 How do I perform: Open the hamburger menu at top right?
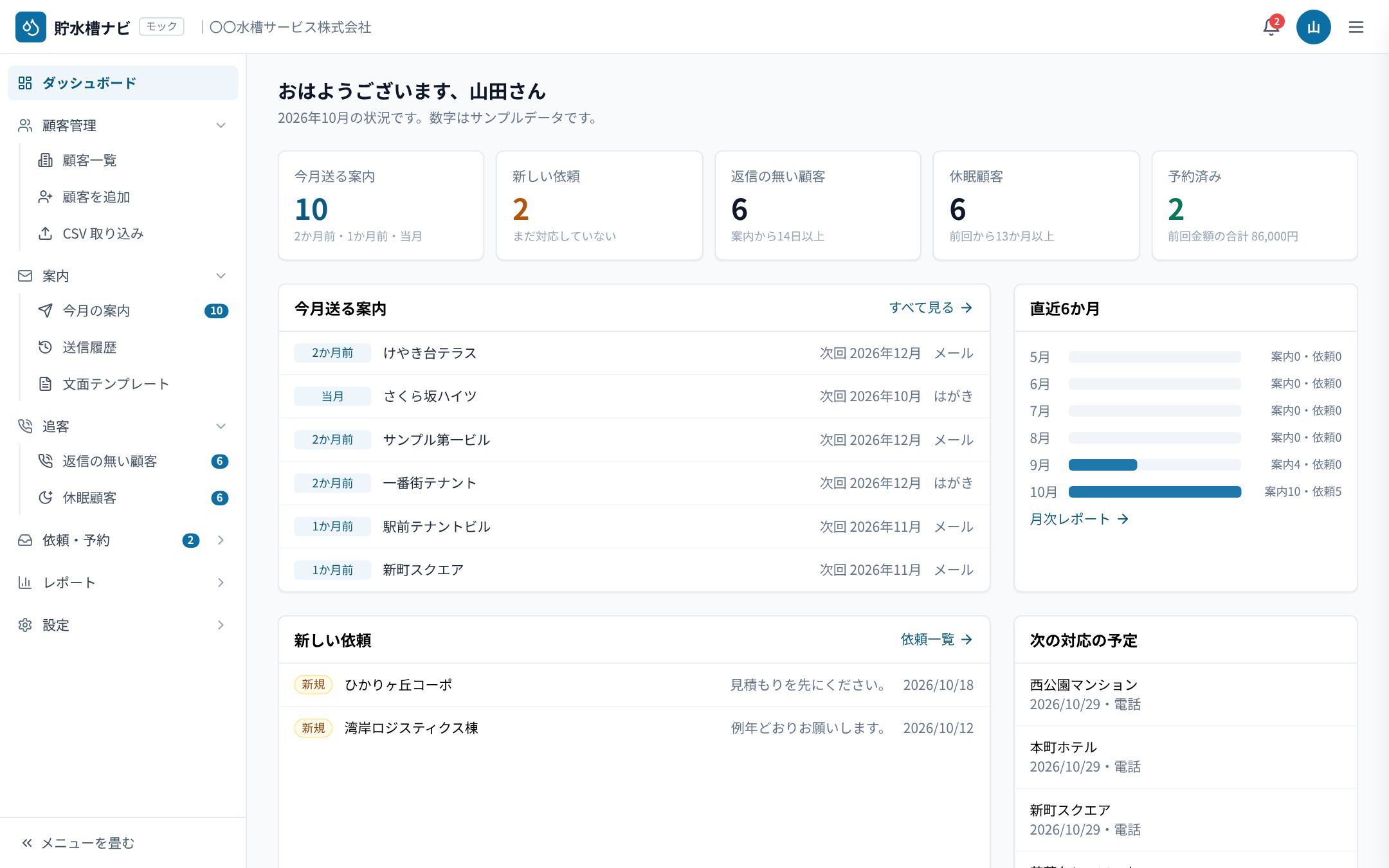pyautogui.click(x=1356, y=27)
